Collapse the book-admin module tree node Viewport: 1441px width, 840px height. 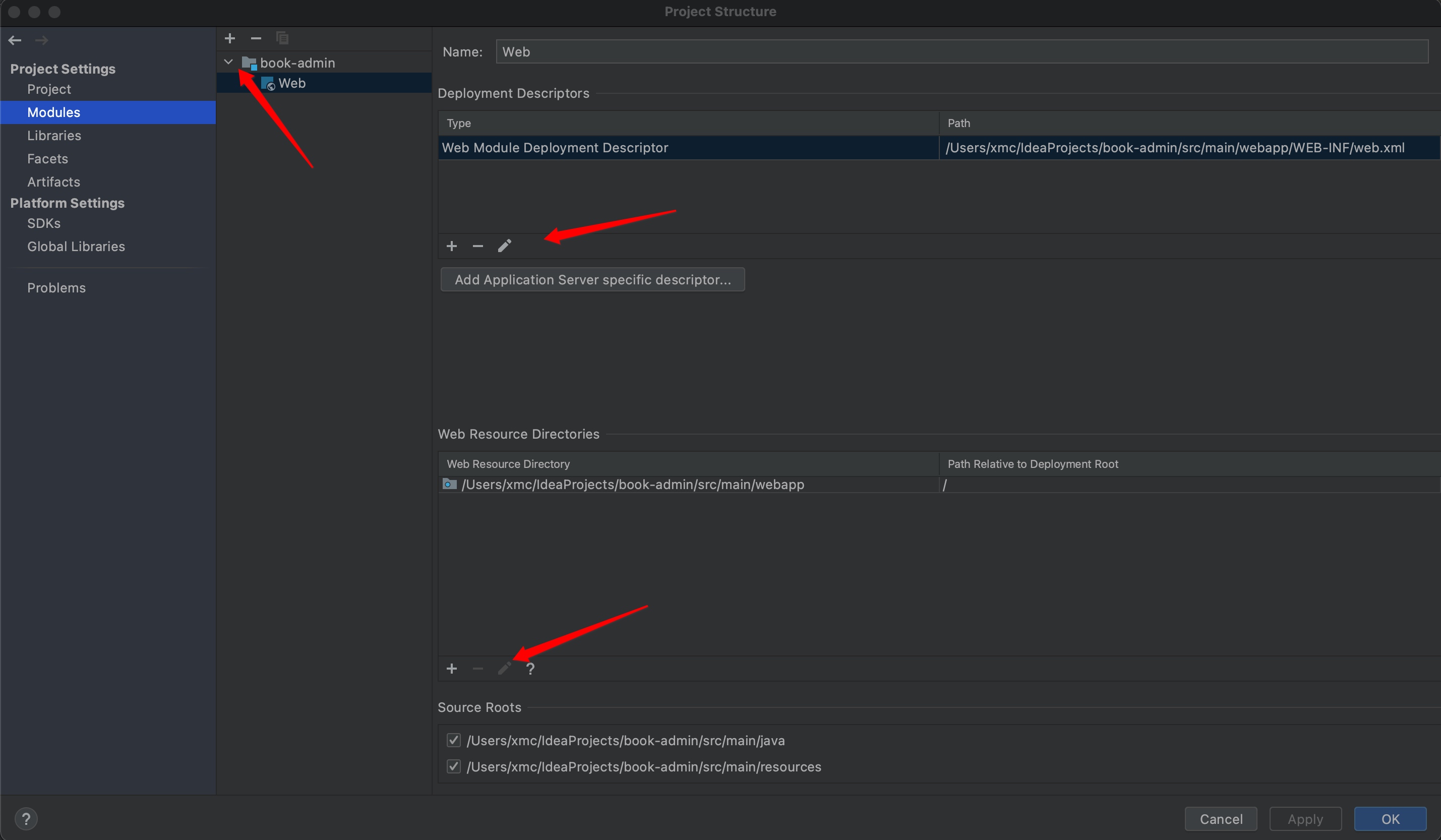(228, 62)
